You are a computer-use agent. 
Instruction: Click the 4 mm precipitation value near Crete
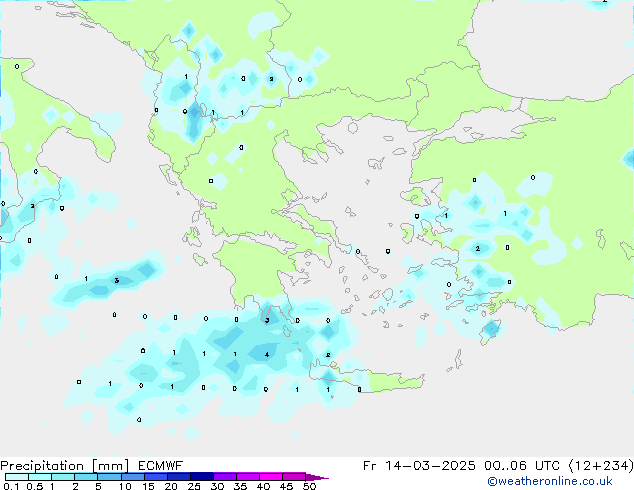[x=266, y=354]
